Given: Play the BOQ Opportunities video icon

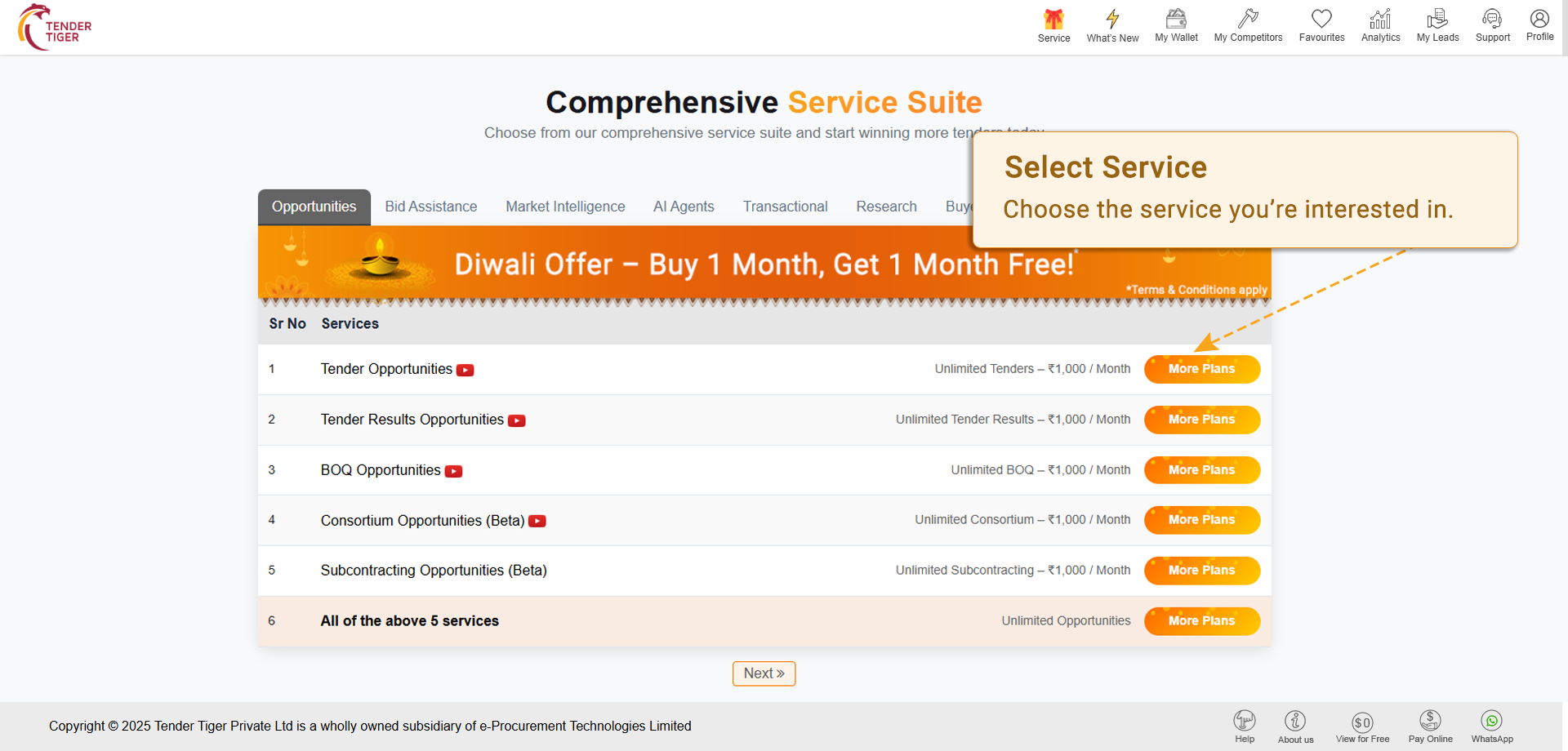Looking at the screenshot, I should [x=453, y=471].
